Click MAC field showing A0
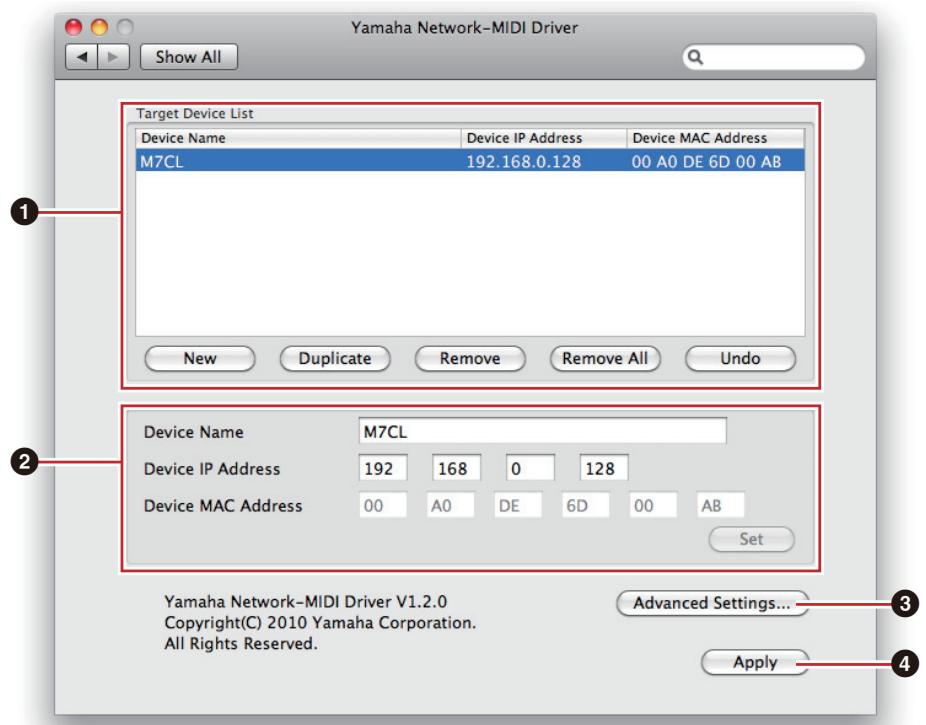This screenshot has height=725, width=926. click(x=450, y=505)
